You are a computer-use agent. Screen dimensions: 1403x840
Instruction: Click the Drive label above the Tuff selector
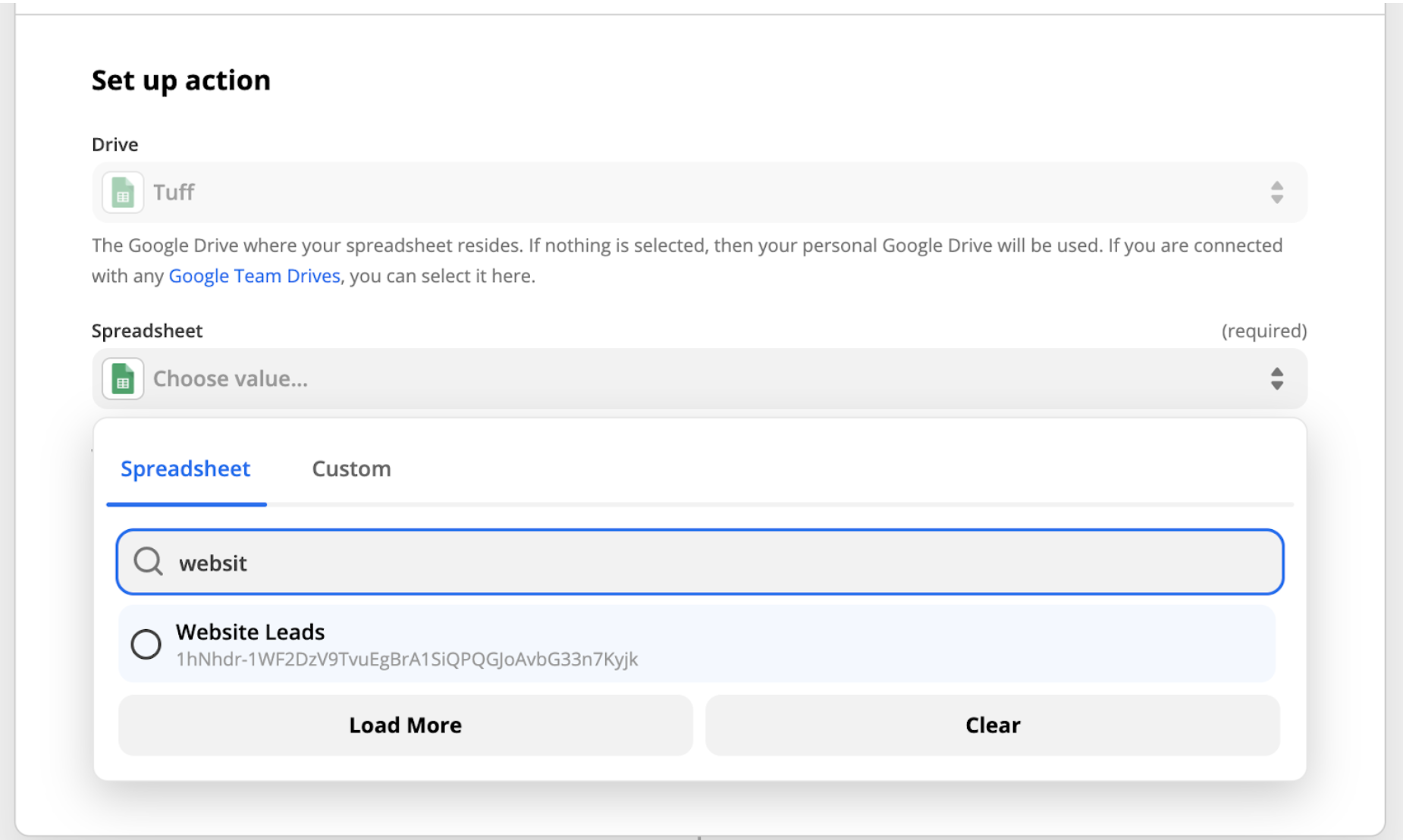115,144
